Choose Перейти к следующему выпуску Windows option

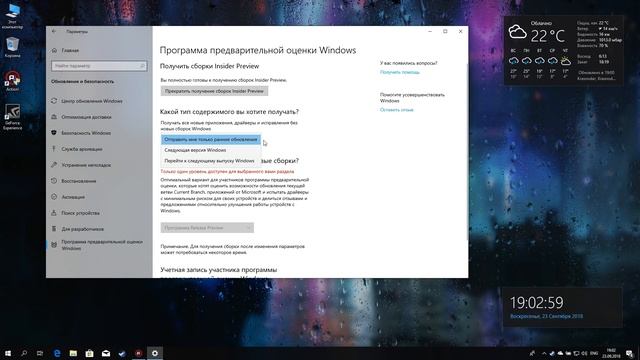(211, 161)
